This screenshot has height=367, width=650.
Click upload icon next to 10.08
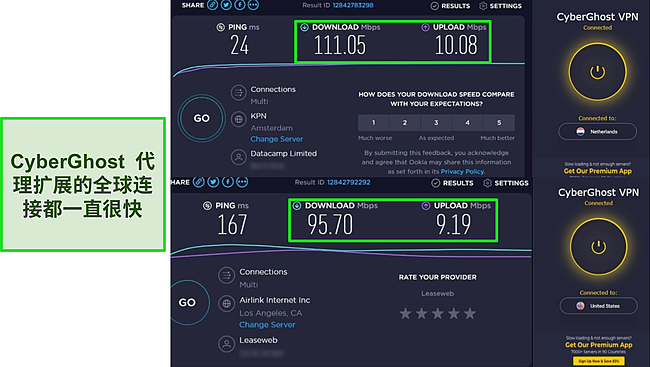click(425, 27)
